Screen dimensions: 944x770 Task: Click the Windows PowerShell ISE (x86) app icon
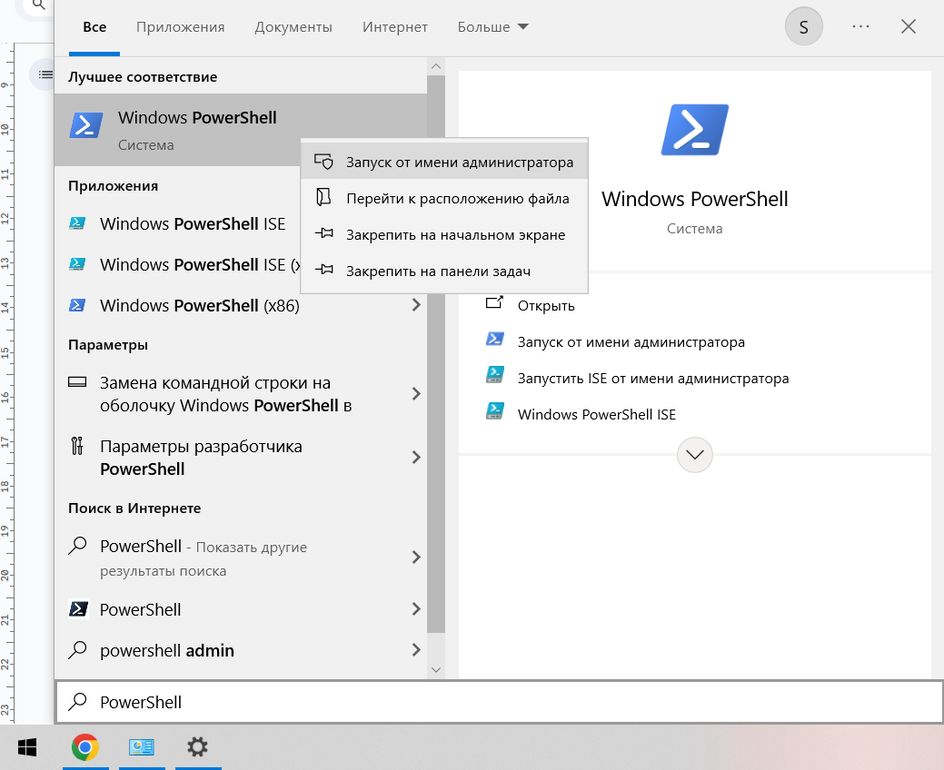(x=77, y=264)
